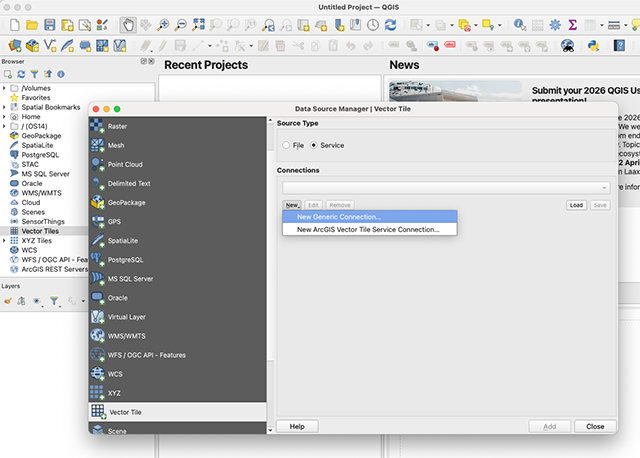This screenshot has width=640, height=458.
Task: Open the Data Source Manager toolbar icon
Action: [15, 45]
